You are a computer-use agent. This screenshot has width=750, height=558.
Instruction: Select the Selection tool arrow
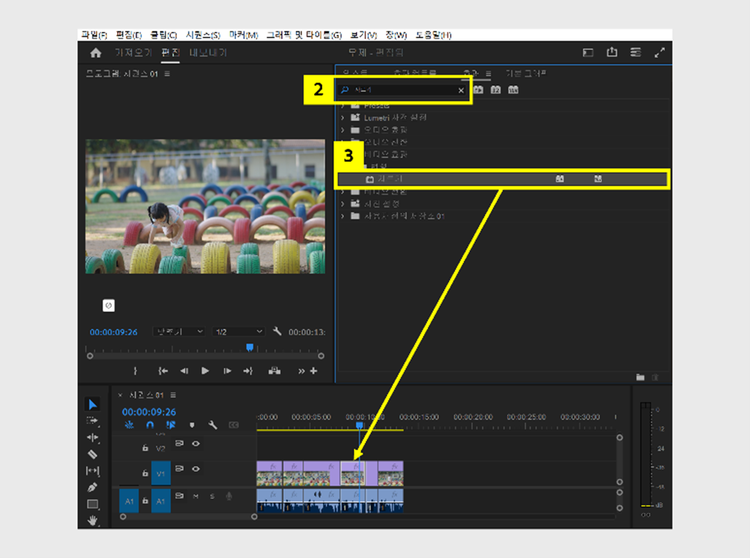[x=92, y=405]
